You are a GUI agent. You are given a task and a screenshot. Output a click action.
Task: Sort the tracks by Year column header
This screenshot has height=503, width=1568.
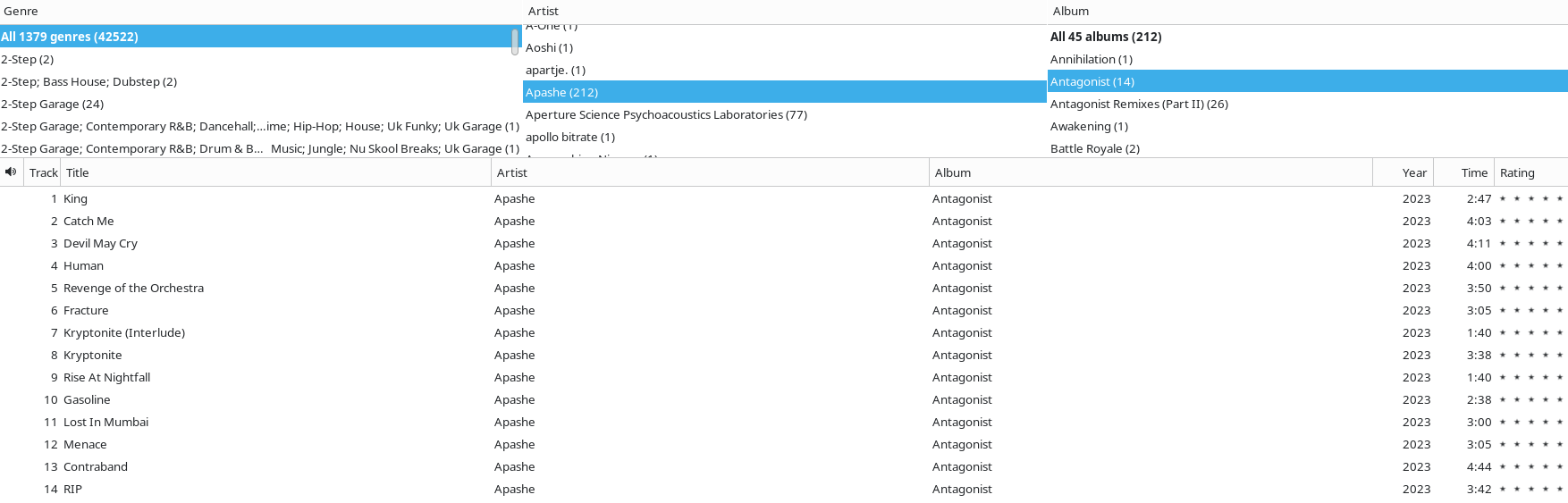(x=1413, y=172)
